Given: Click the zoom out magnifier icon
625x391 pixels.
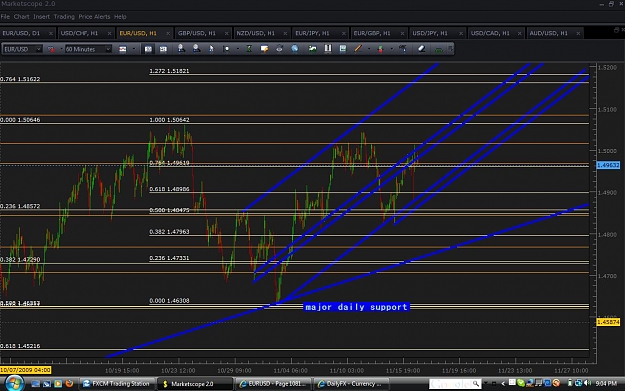Looking at the screenshot, I should pos(197,49).
